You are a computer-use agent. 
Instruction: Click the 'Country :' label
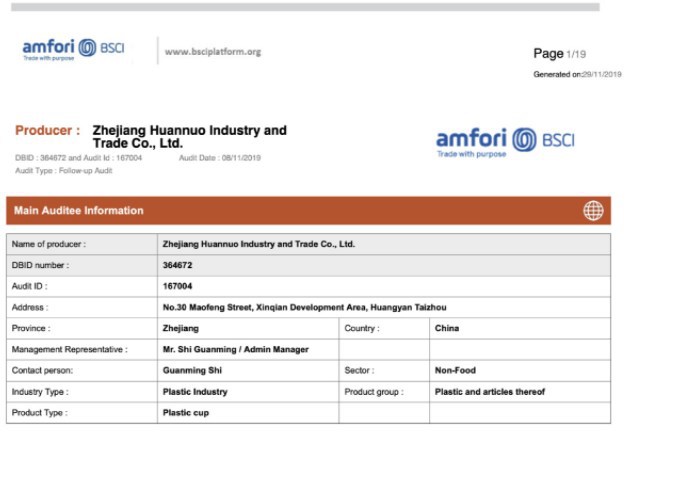pyautogui.click(x=362, y=328)
